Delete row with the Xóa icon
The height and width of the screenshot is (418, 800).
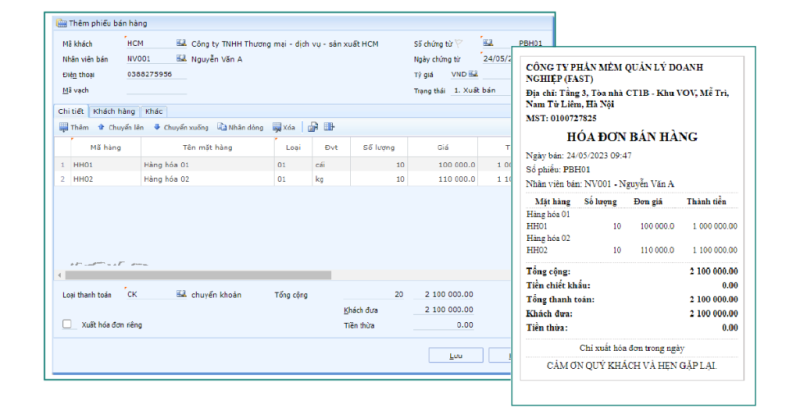(277, 127)
